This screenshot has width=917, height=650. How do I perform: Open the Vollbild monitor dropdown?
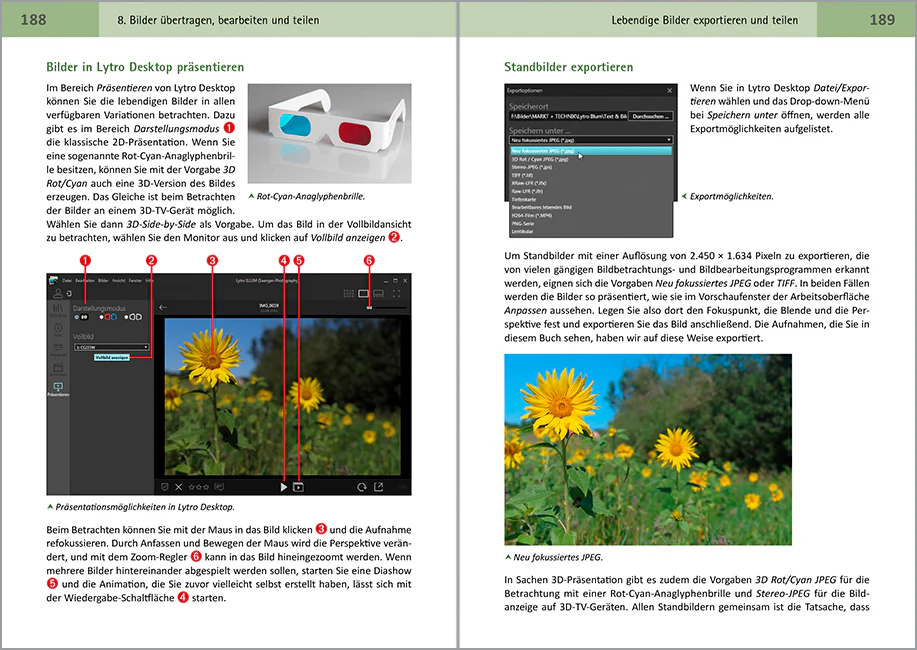(x=112, y=347)
